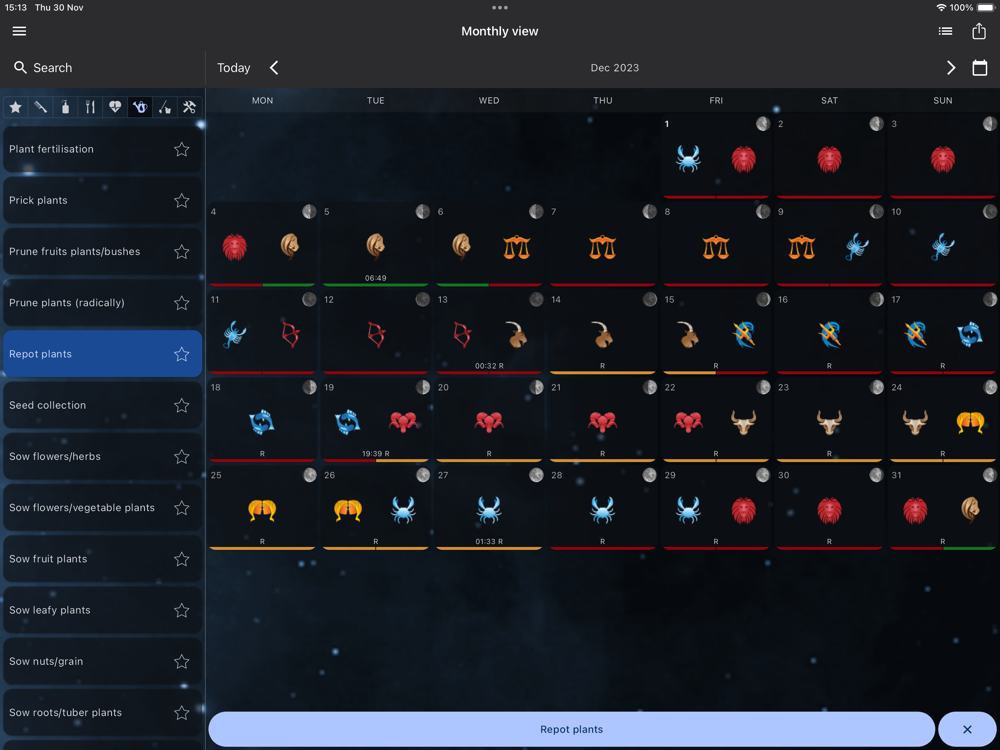Viewport: 1000px width, 750px height.
Task: Click the Taurus bull icon on December 23
Action: [x=829, y=422]
